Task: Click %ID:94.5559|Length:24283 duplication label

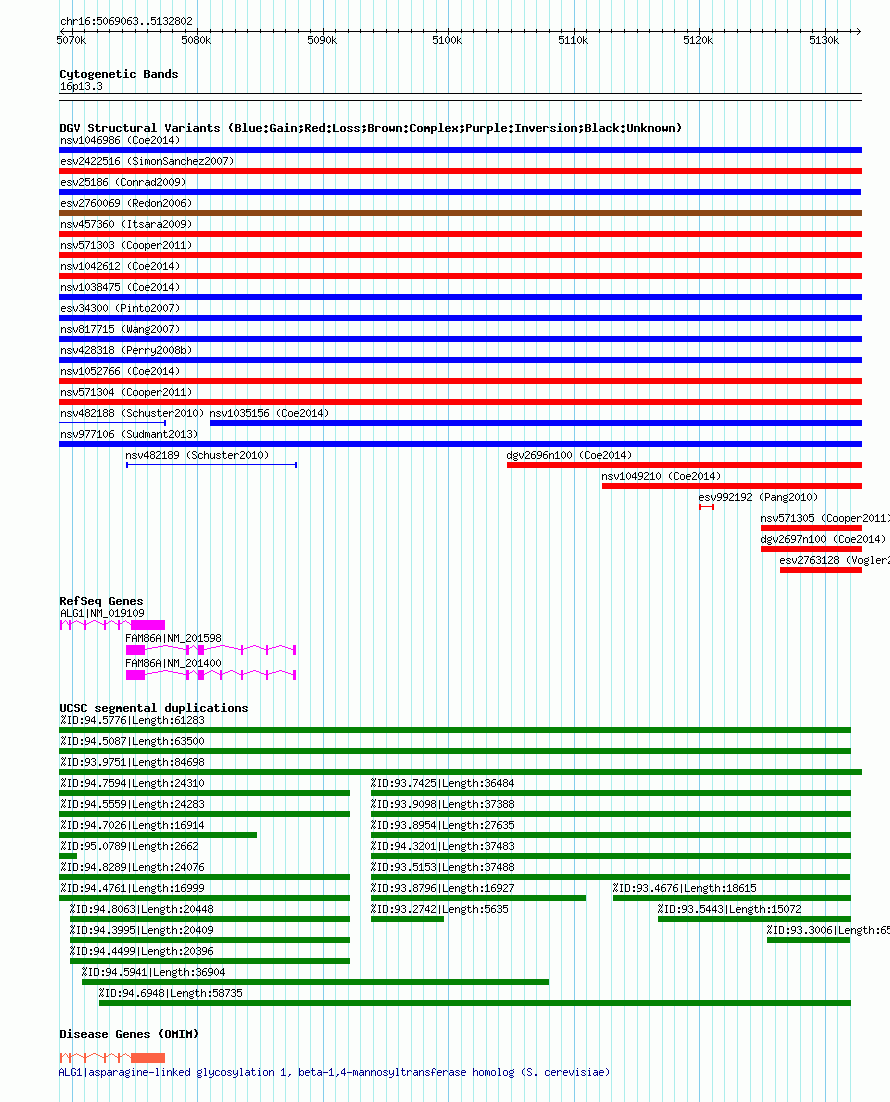Action: (132, 805)
